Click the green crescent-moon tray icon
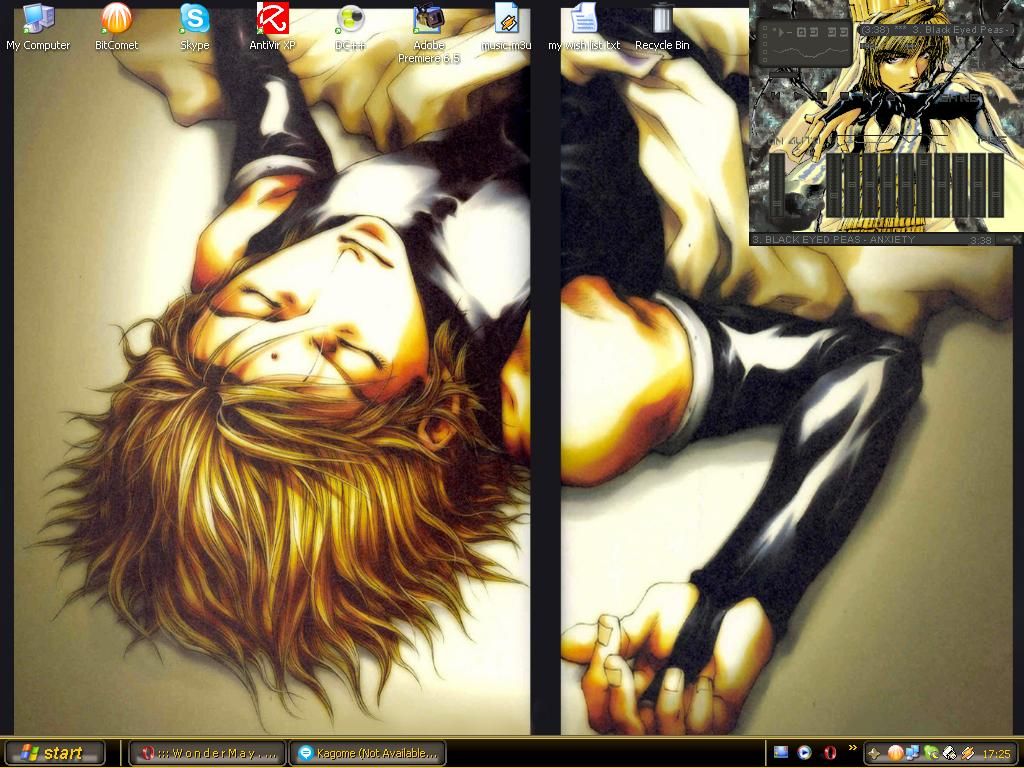Image resolution: width=1024 pixels, height=768 pixels. 931,754
